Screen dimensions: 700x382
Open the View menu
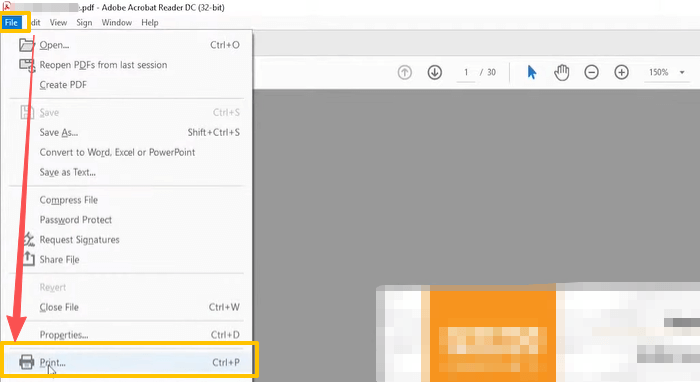pyautogui.click(x=58, y=23)
